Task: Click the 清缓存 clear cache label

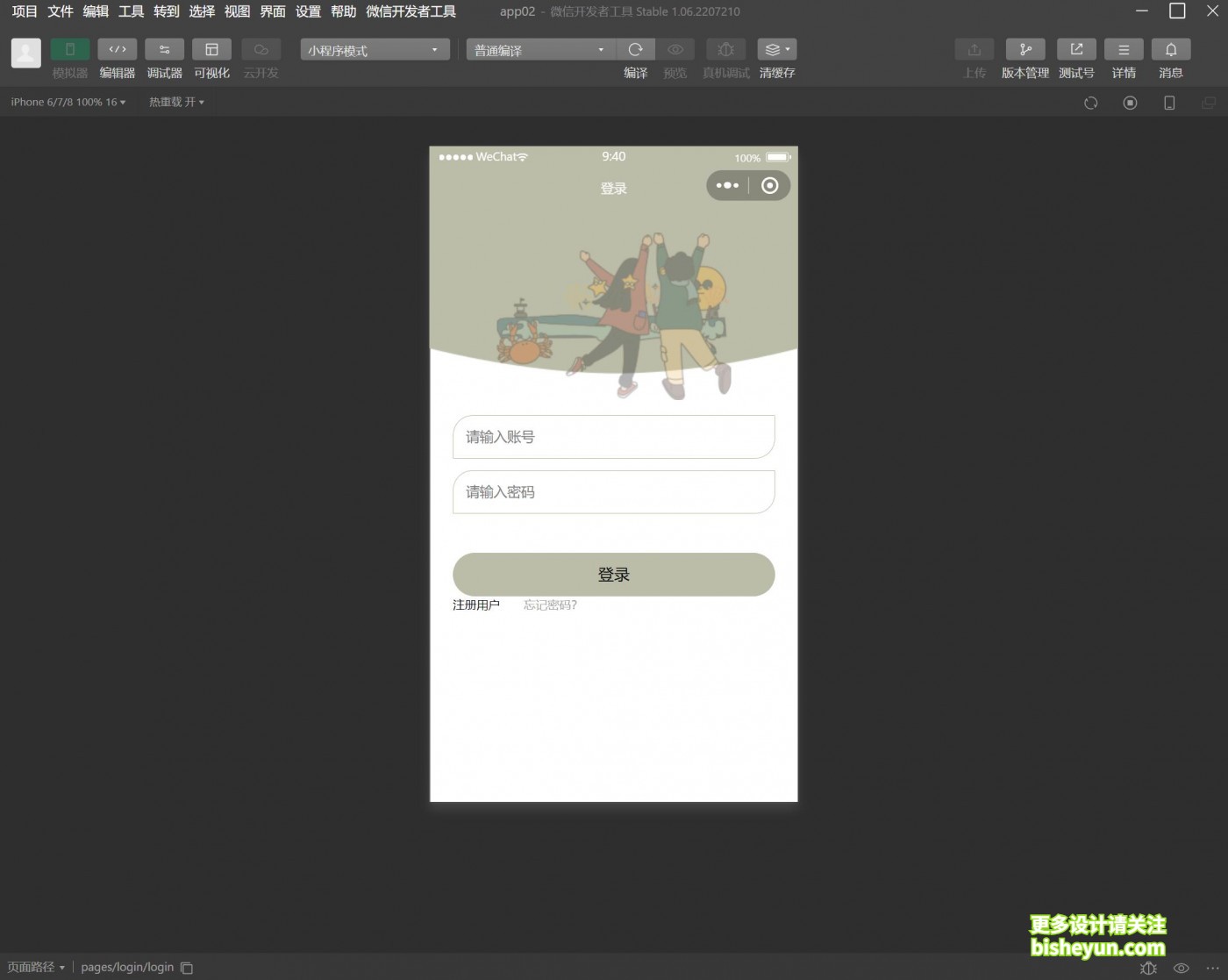Action: [x=777, y=73]
